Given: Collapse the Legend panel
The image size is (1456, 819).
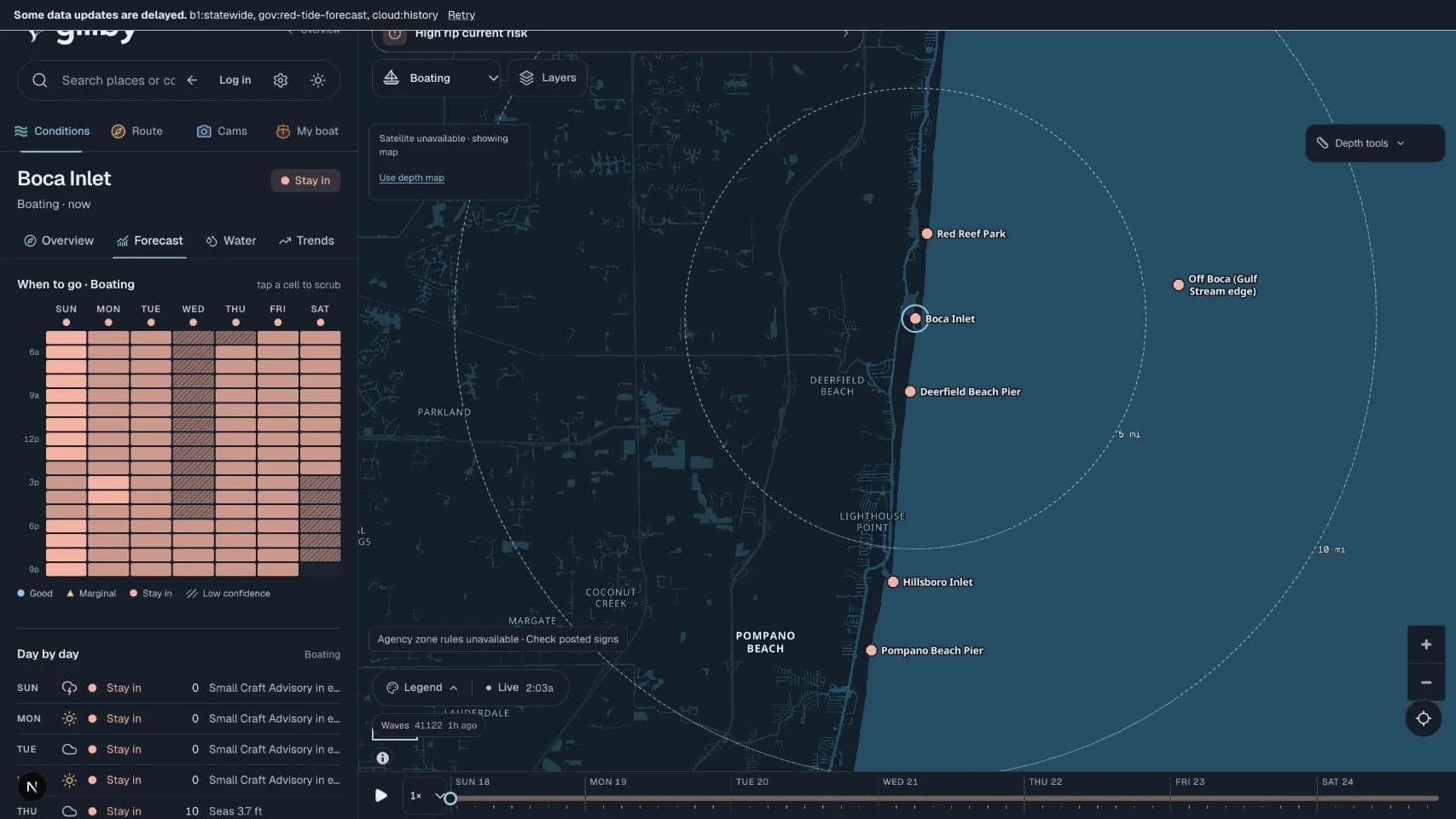Looking at the screenshot, I should point(422,688).
